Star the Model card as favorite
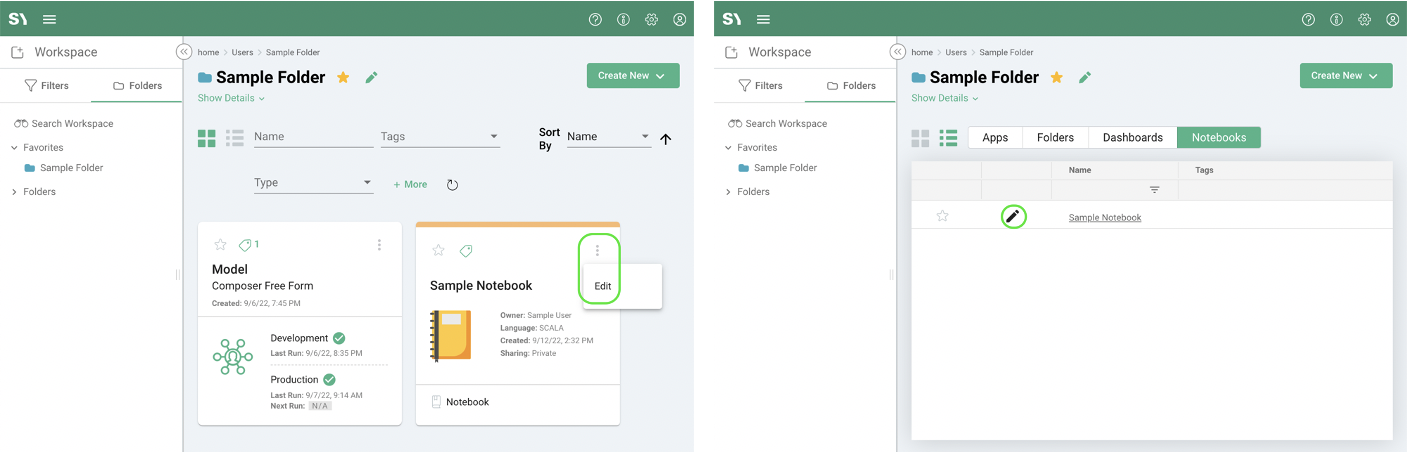Screen dimensions: 1408x452 pos(220,245)
